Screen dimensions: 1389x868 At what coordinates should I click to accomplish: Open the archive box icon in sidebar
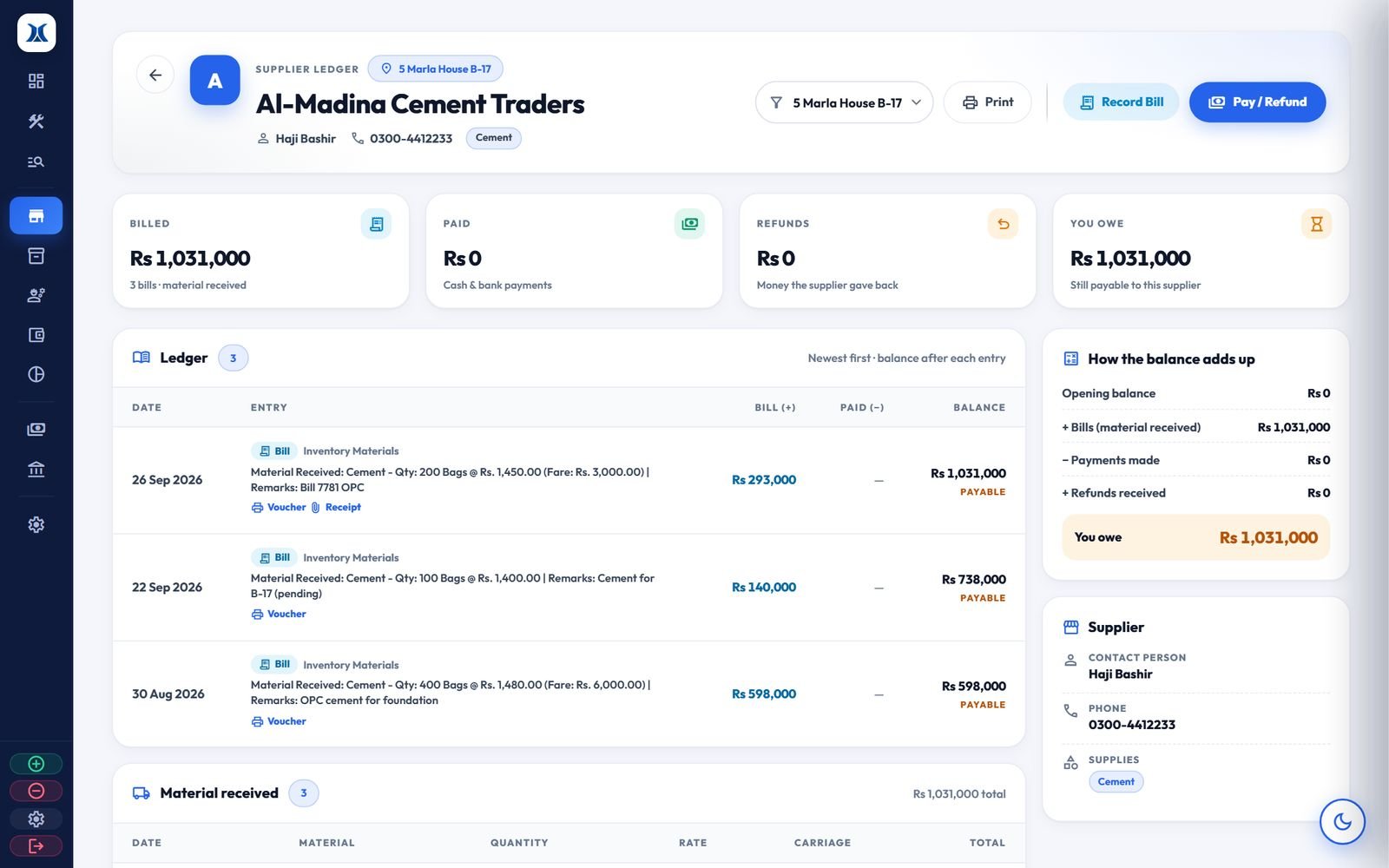[x=36, y=255]
